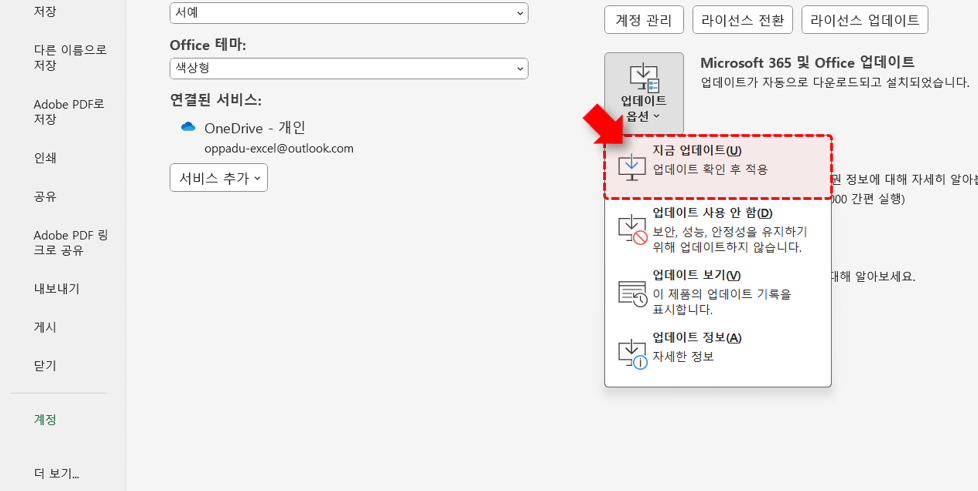Open 업데이트 보기(V) entry
Viewport: 978px width, 491px height.
[718, 293]
